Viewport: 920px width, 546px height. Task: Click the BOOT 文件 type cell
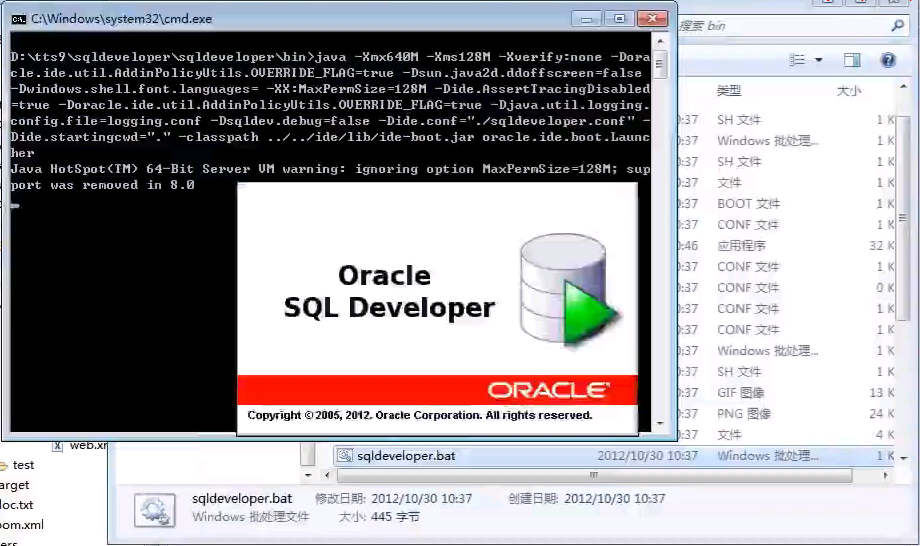[x=749, y=204]
